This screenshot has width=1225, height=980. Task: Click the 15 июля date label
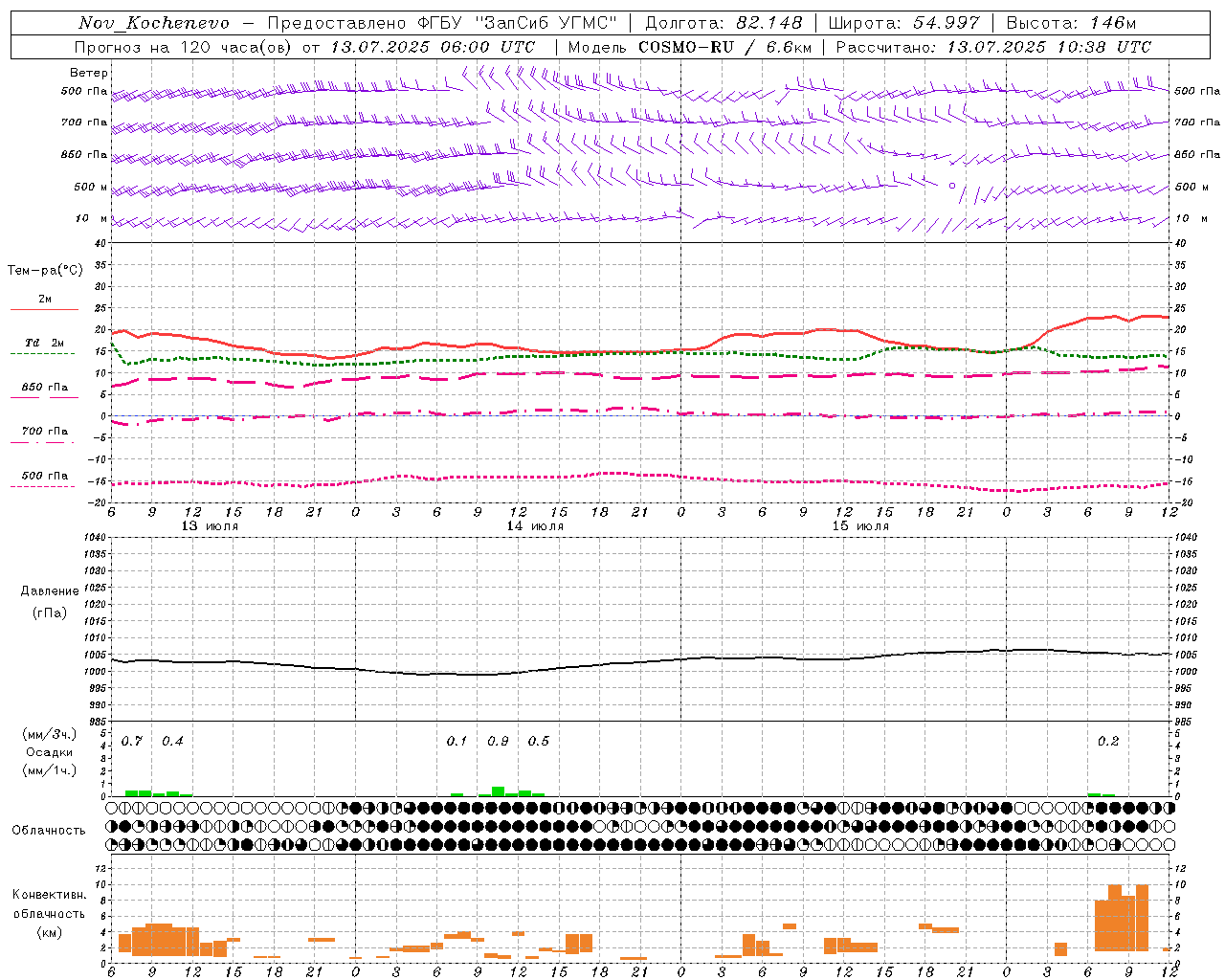tap(860, 526)
